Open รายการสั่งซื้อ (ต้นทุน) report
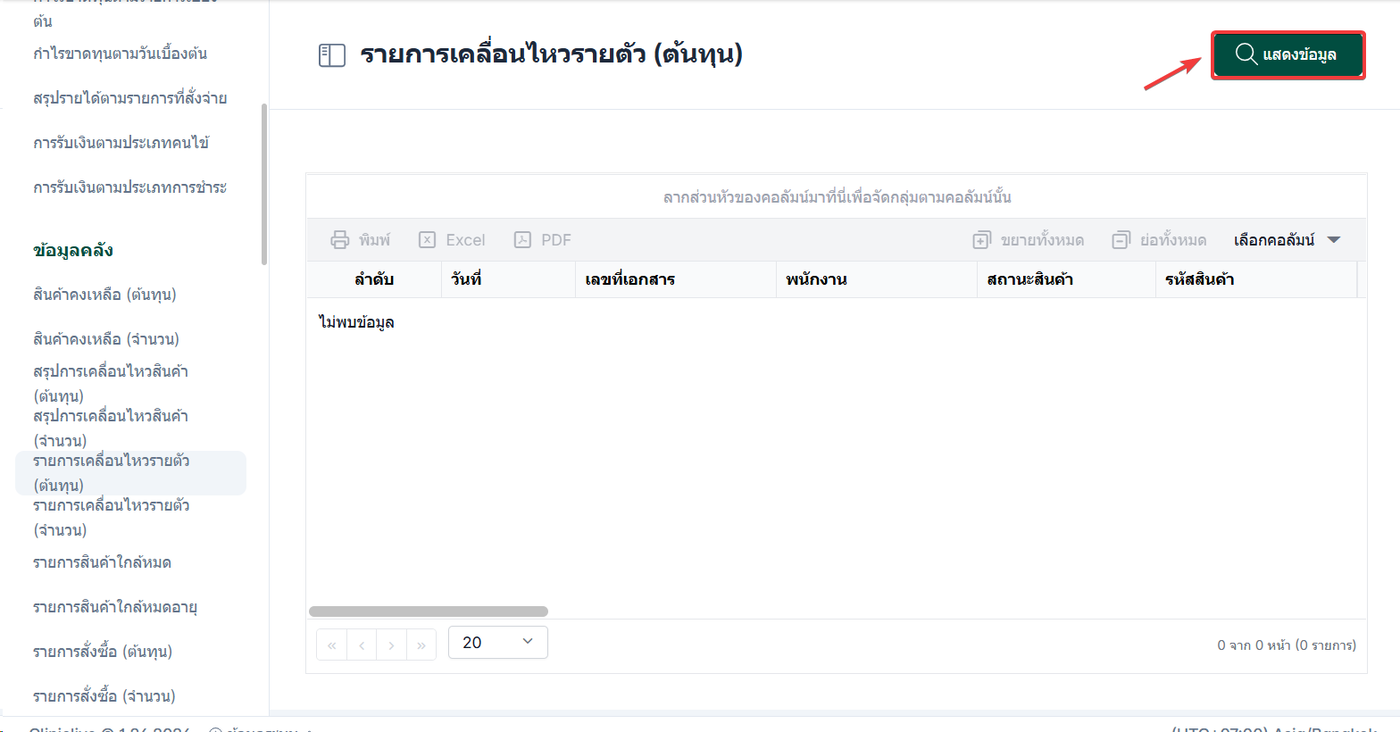1400x732 pixels. (x=103, y=651)
